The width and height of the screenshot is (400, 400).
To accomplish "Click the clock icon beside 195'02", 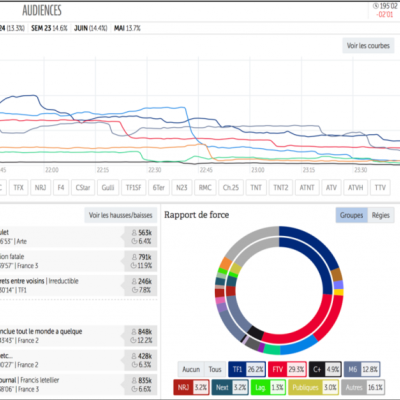I will [x=375, y=6].
